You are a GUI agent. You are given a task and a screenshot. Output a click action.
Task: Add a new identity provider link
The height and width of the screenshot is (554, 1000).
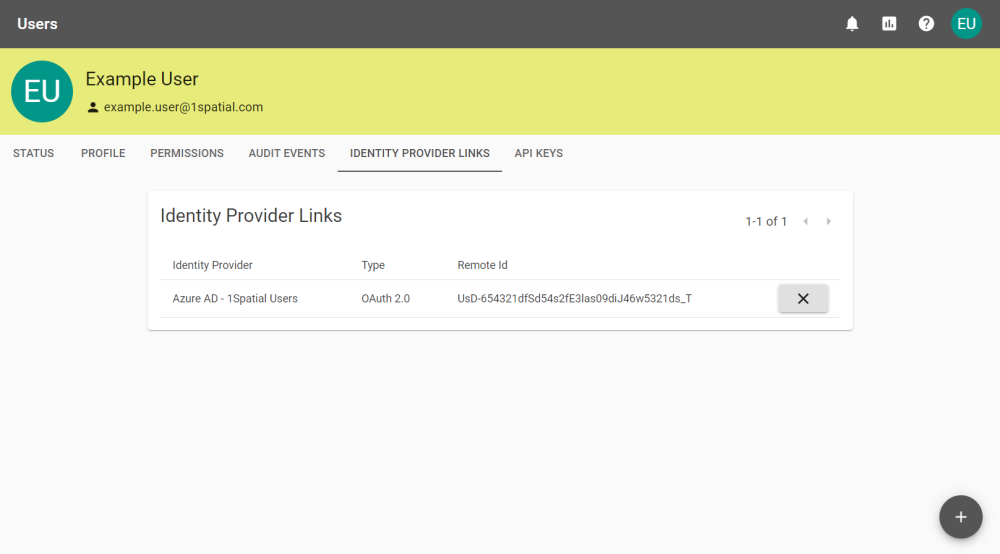click(x=960, y=517)
